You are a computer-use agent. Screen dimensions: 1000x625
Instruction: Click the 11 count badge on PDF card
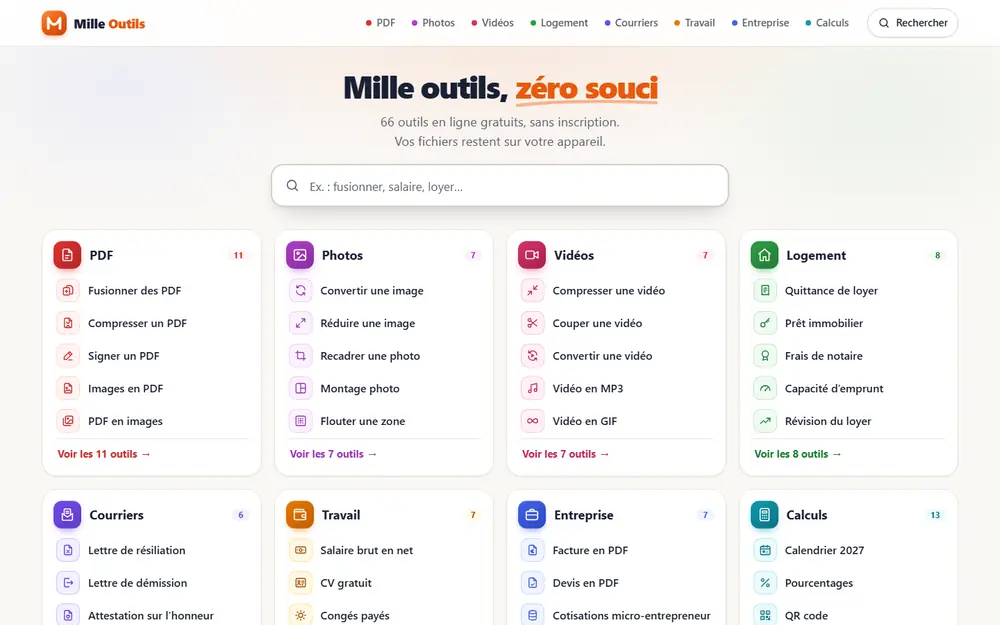tap(238, 255)
